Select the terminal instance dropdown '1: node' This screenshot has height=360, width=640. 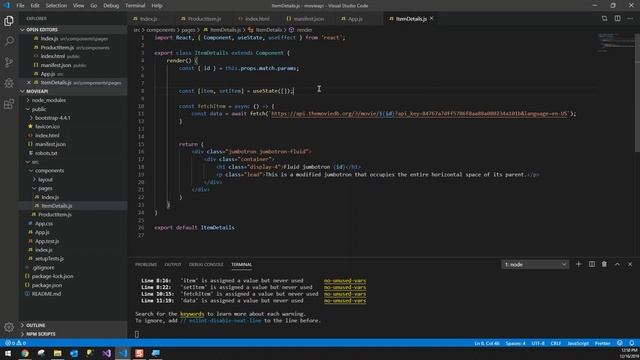pyautogui.click(x=535, y=264)
